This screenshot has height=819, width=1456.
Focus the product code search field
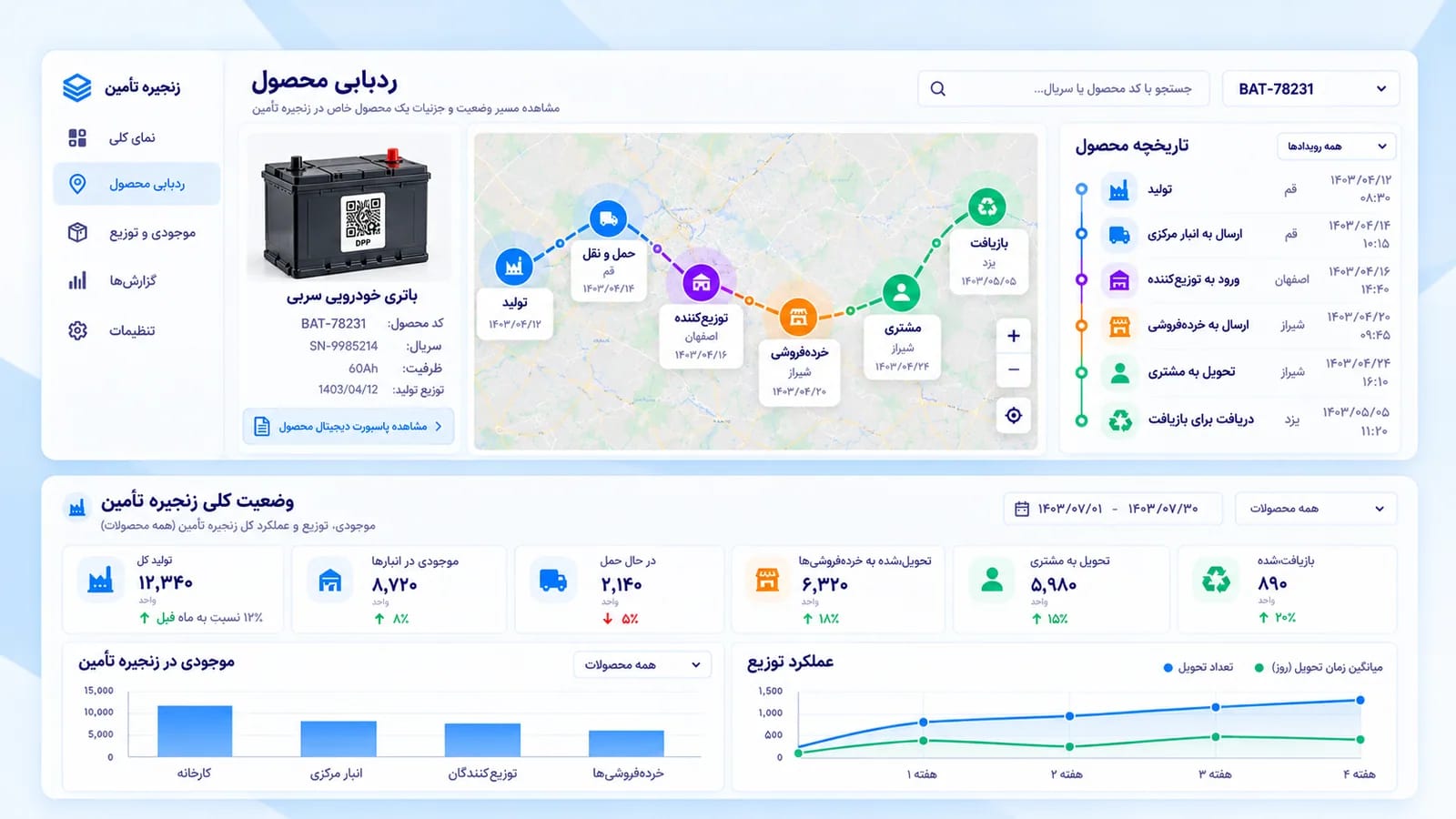(x=1064, y=89)
